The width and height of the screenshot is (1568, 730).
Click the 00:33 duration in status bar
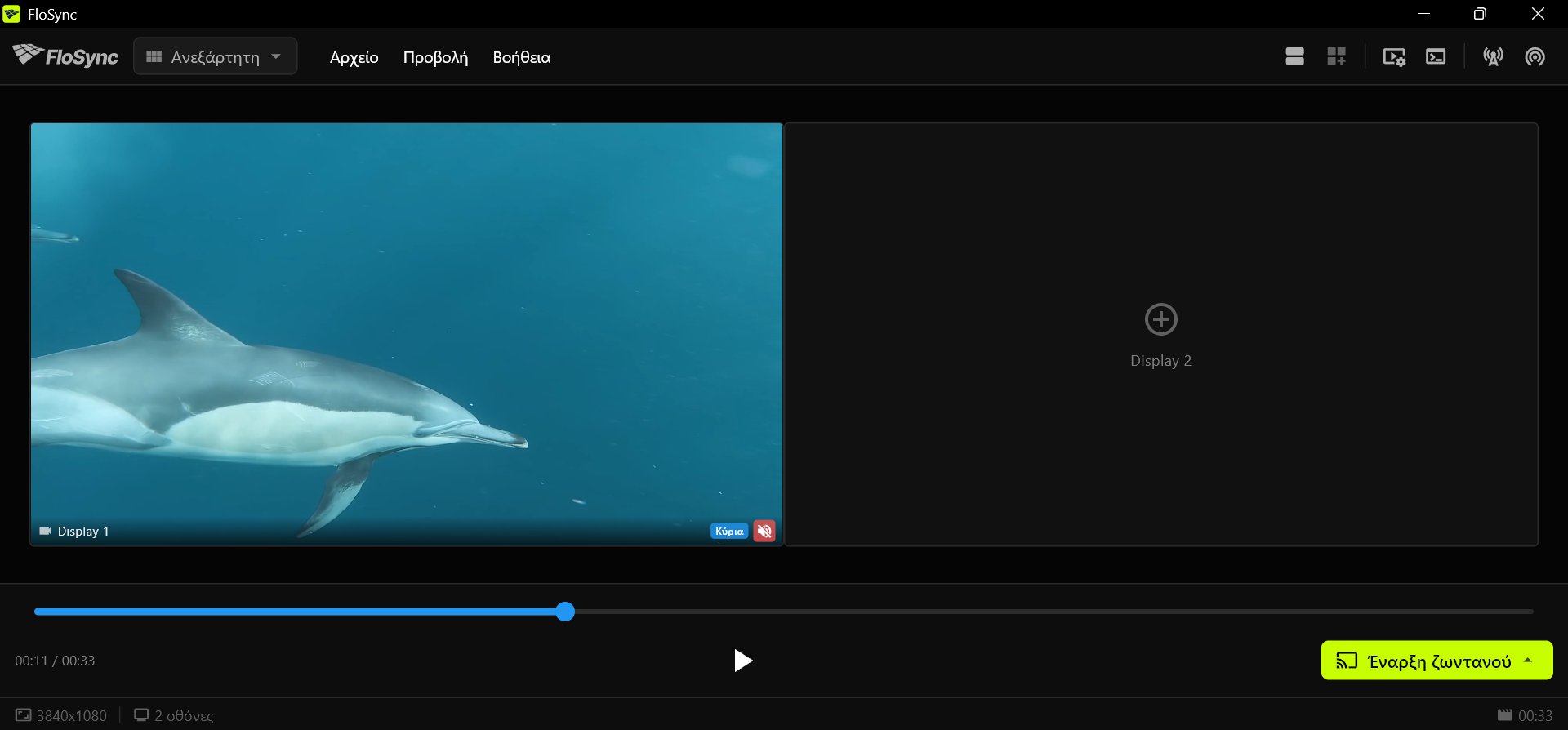point(1535,716)
